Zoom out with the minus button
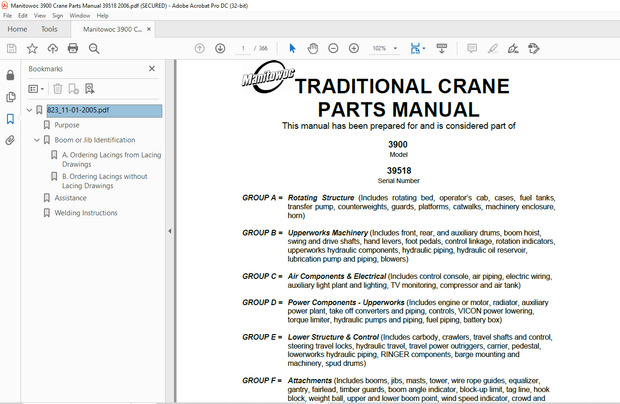Screen dimensions: 620x404 (333, 49)
